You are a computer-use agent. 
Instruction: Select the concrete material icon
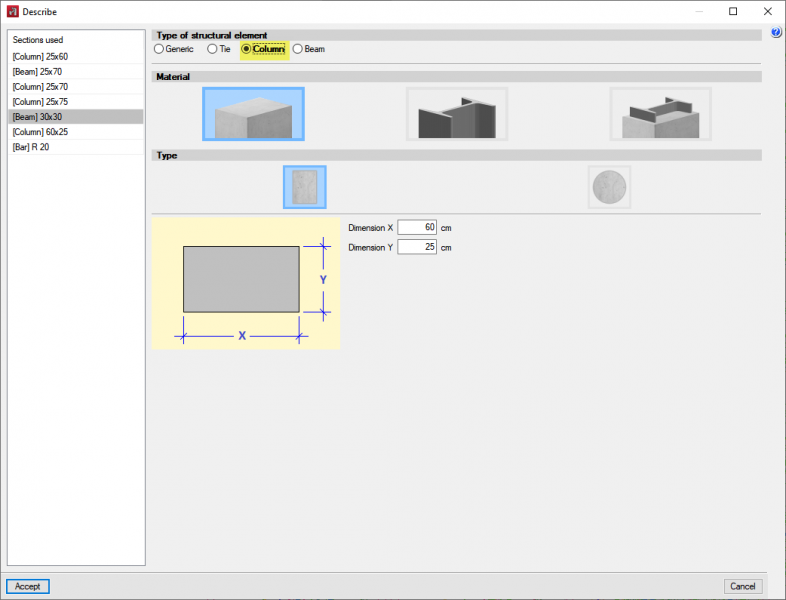click(253, 113)
